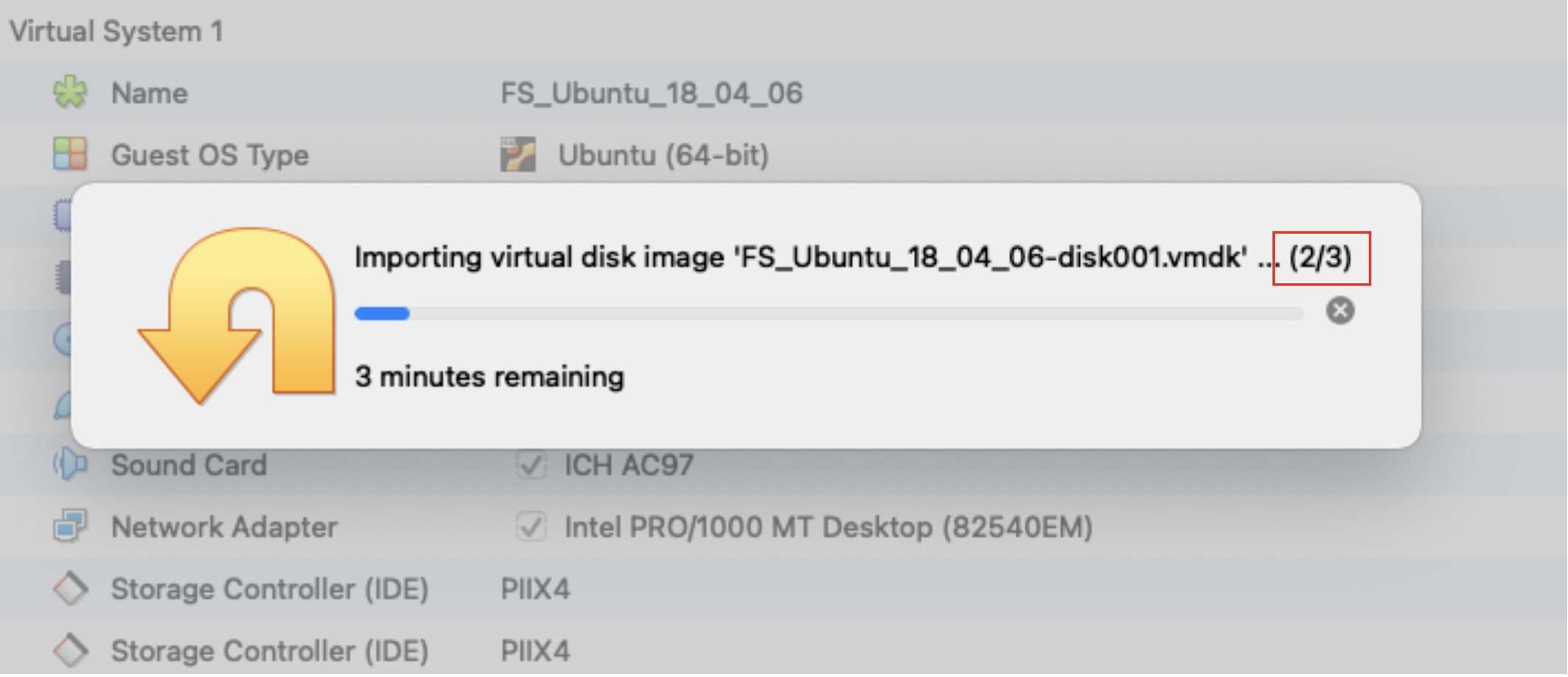
Task: Select the FS_Ubuntu_18_04_06 name value
Action: [651, 94]
